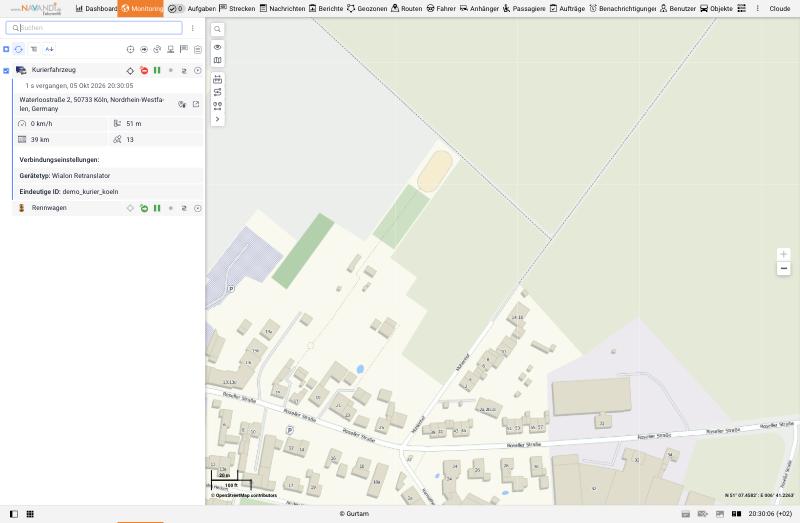Send command icon for Kurierfahrzeug
The image size is (800, 523).
click(184, 71)
